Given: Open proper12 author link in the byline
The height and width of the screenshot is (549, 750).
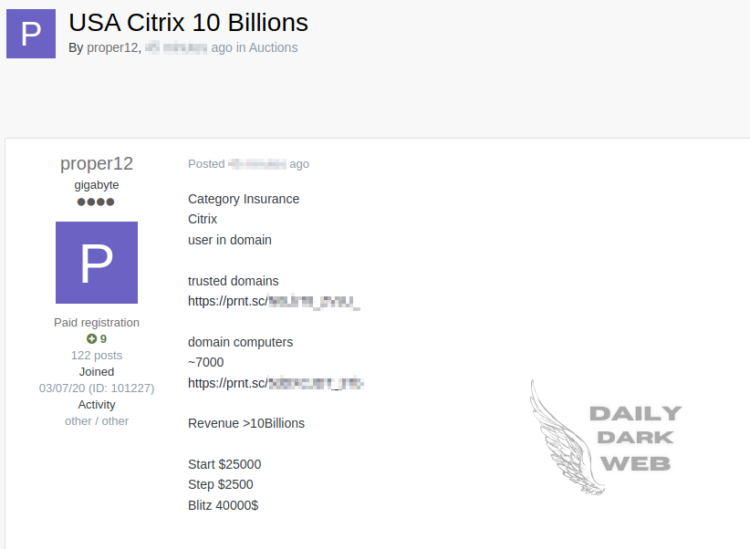Looking at the screenshot, I should [x=112, y=48].
